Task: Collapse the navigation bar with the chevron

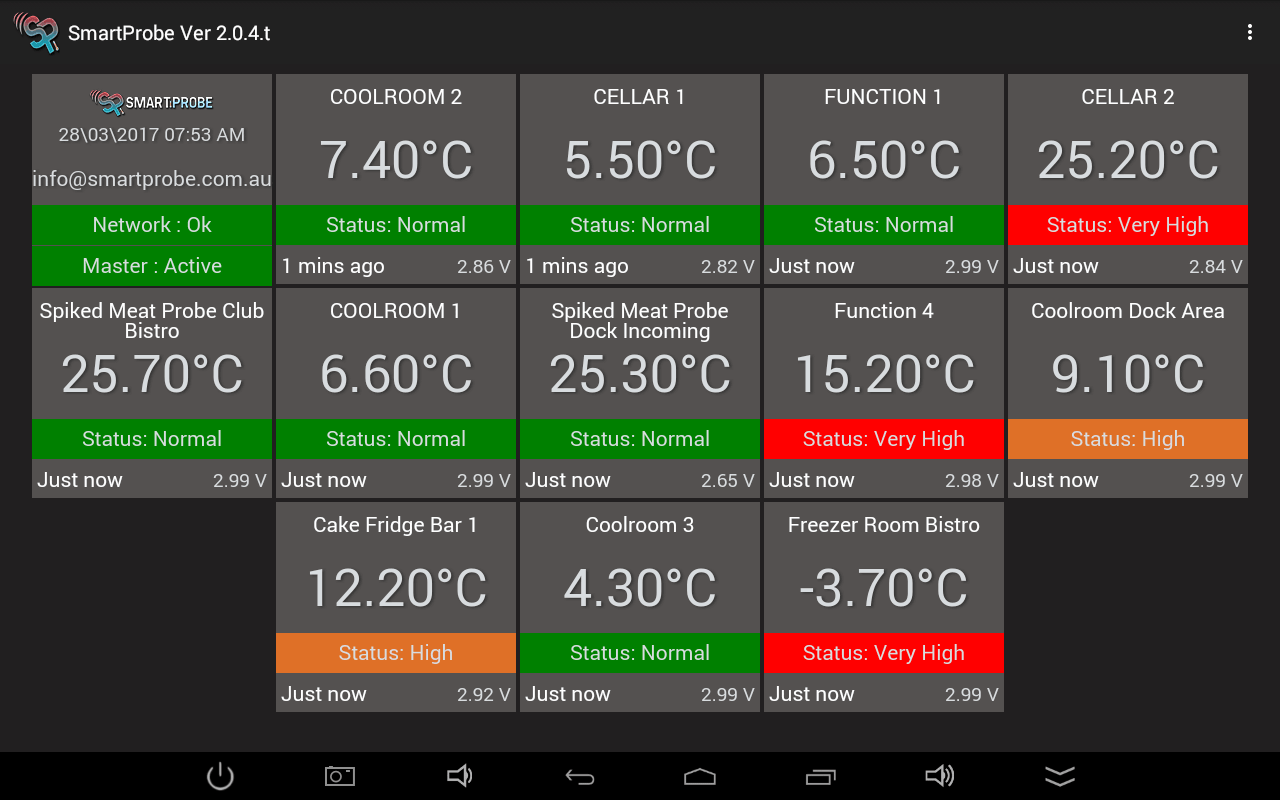Action: click(x=1060, y=775)
